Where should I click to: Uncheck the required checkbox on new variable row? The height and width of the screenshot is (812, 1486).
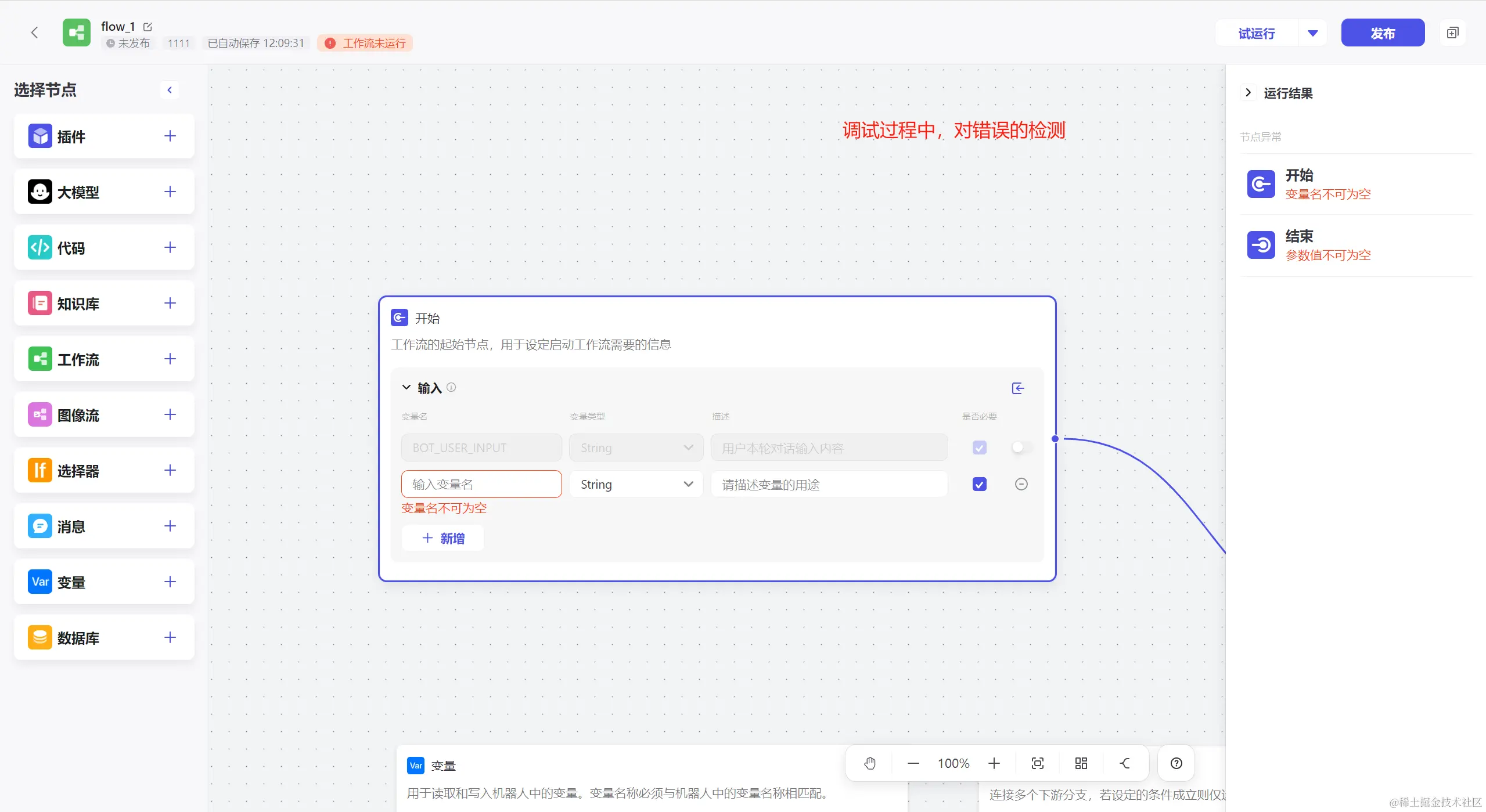coord(979,484)
